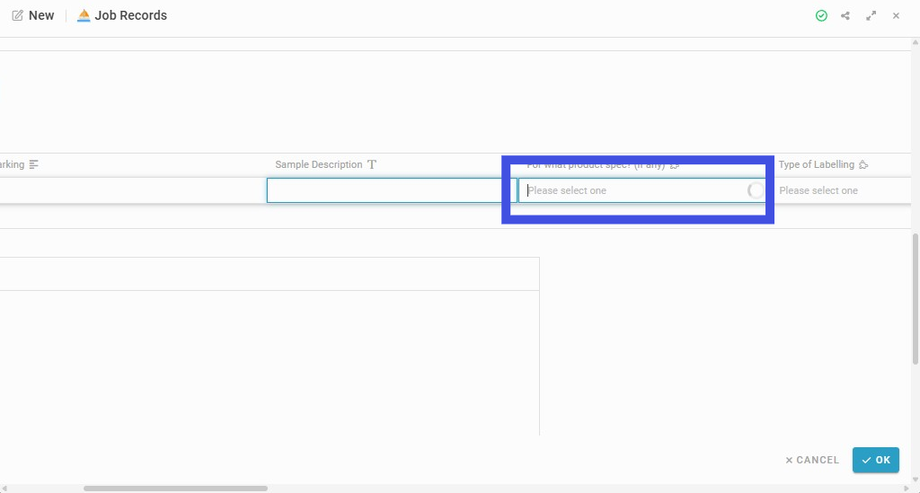Expand the dialog with the fullscreen arrows icon
The image size is (920, 493).
click(x=871, y=16)
